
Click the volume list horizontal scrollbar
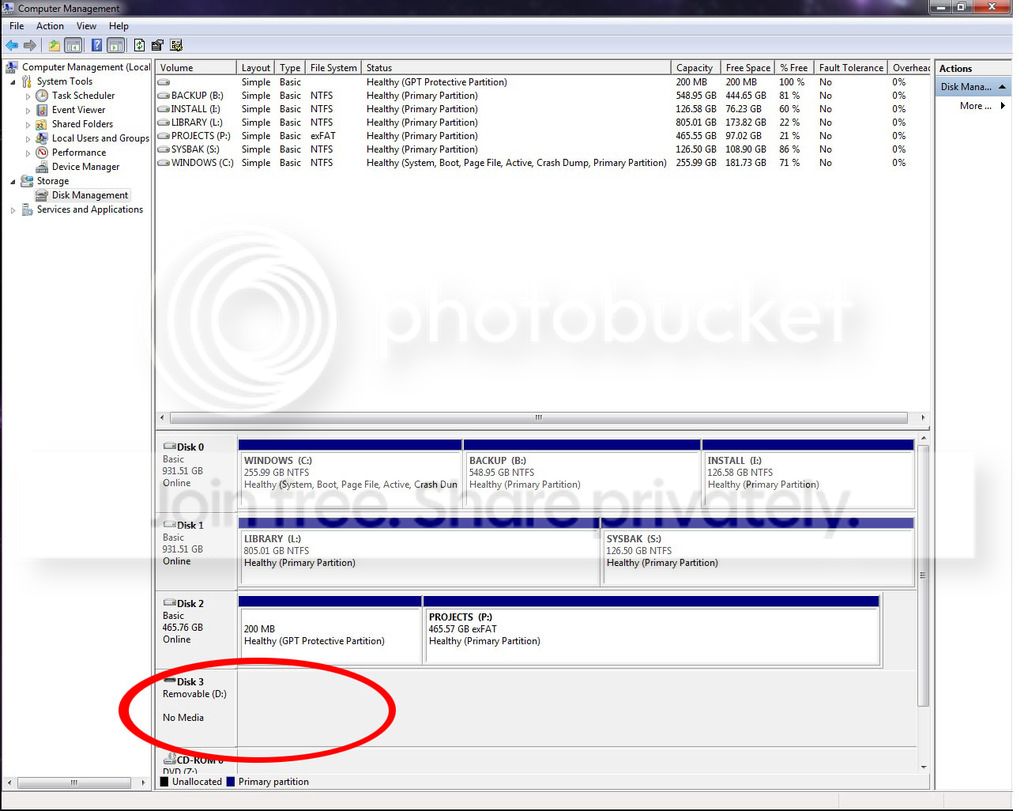(x=539, y=417)
